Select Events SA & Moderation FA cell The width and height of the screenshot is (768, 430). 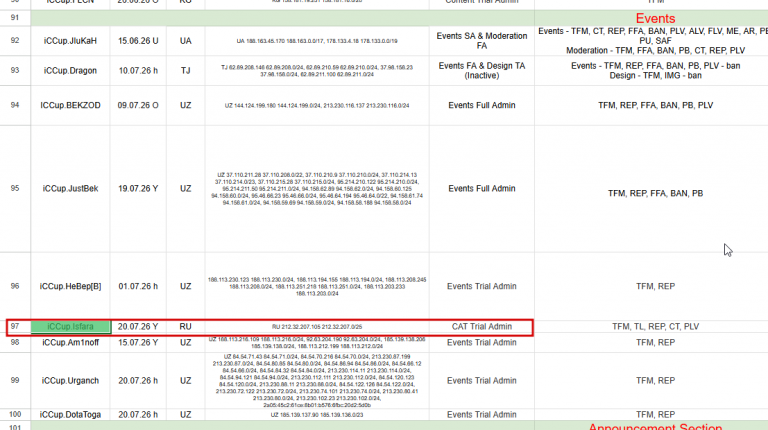[482, 41]
